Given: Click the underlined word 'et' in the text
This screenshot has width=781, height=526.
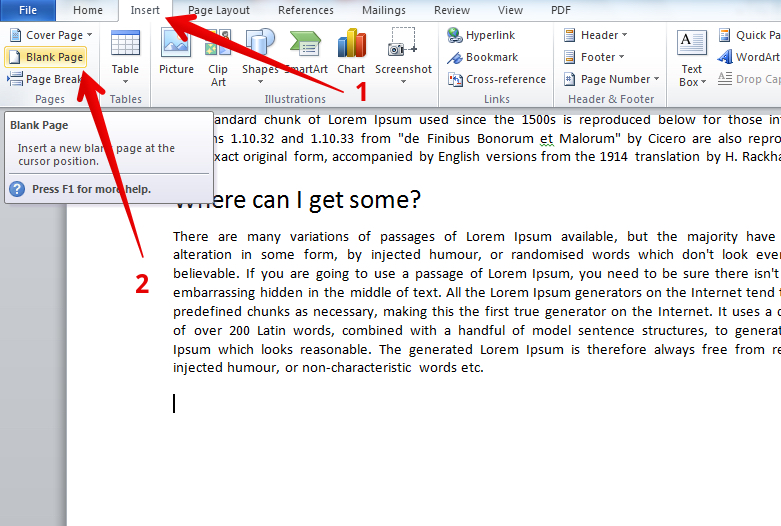Looking at the screenshot, I should tap(546, 138).
